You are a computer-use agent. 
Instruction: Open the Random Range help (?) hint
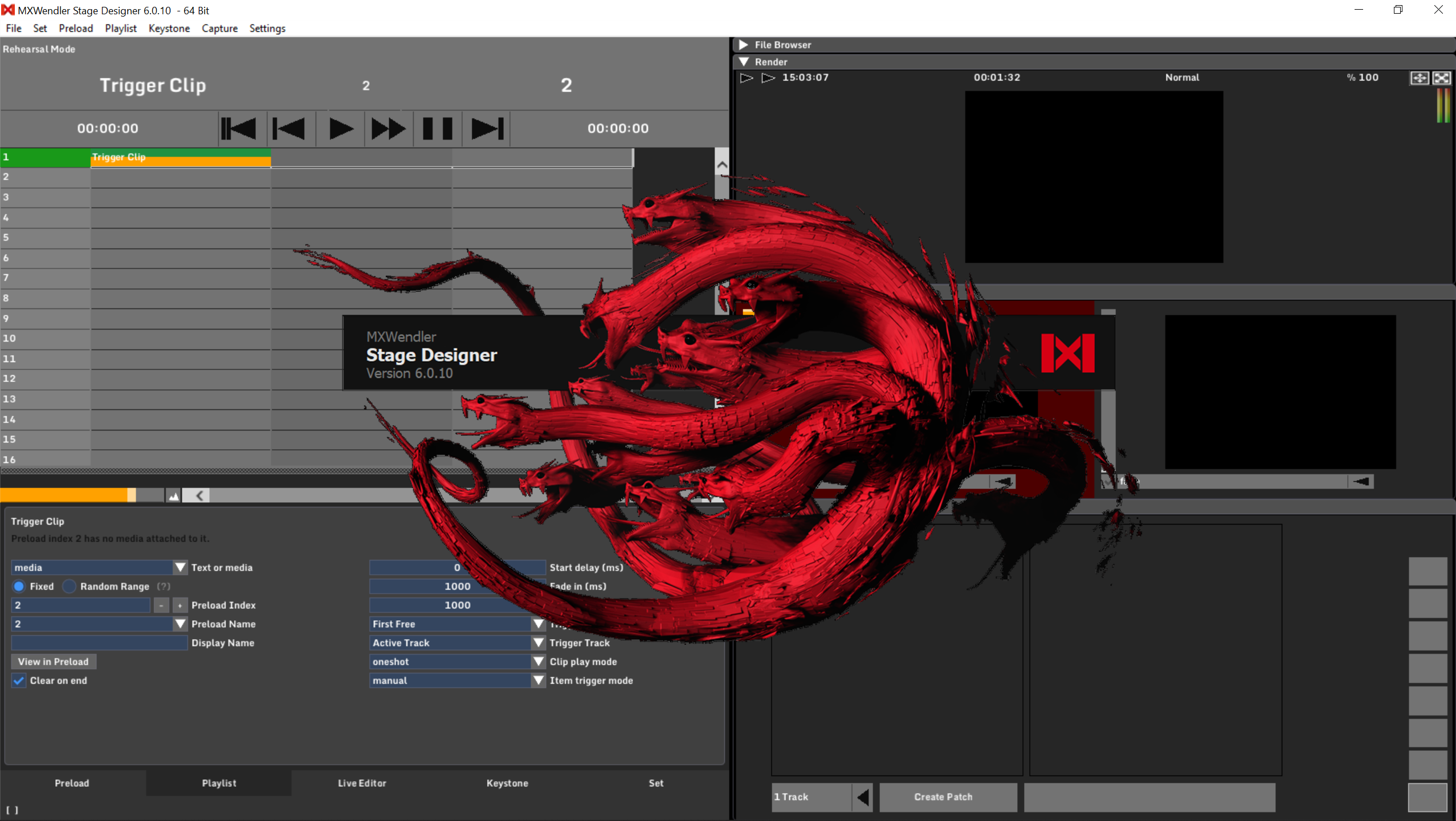(164, 586)
